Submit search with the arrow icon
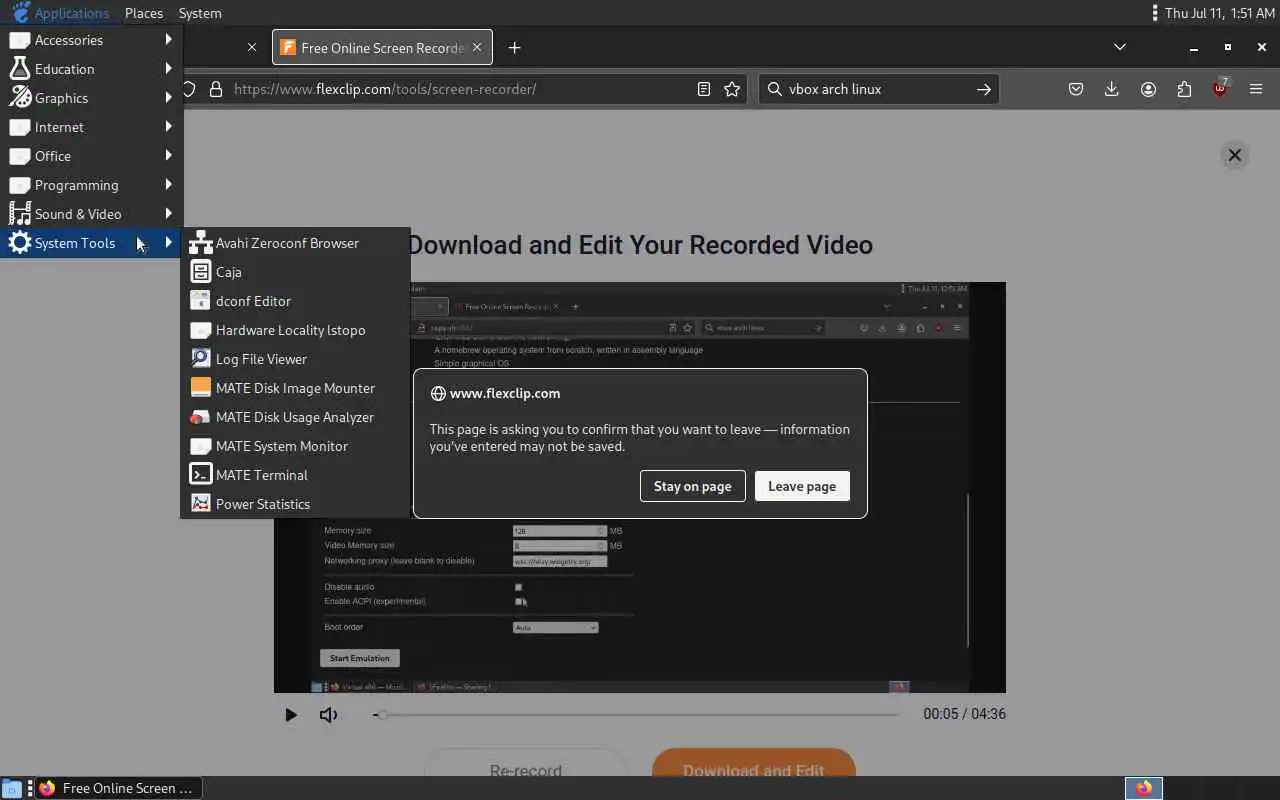Image resolution: width=1280 pixels, height=800 pixels. [x=984, y=89]
